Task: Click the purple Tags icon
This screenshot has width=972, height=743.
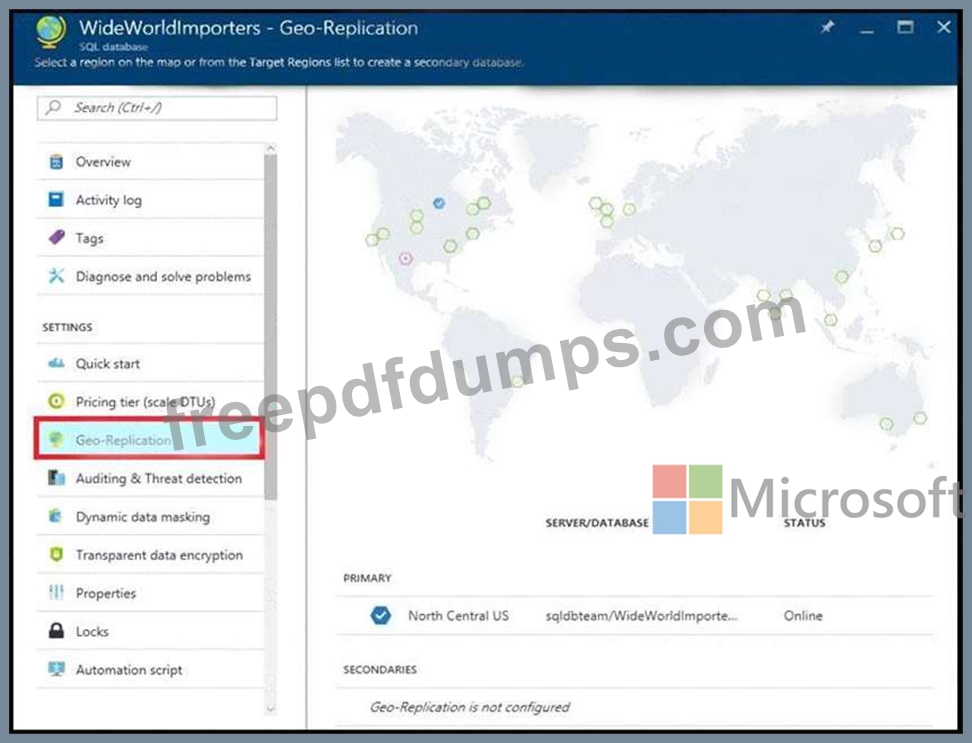Action: [x=56, y=237]
